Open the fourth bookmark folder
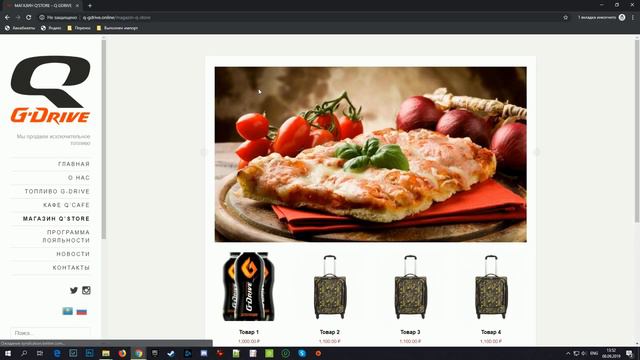Image resolution: width=640 pixels, height=360 pixels. click(117, 28)
